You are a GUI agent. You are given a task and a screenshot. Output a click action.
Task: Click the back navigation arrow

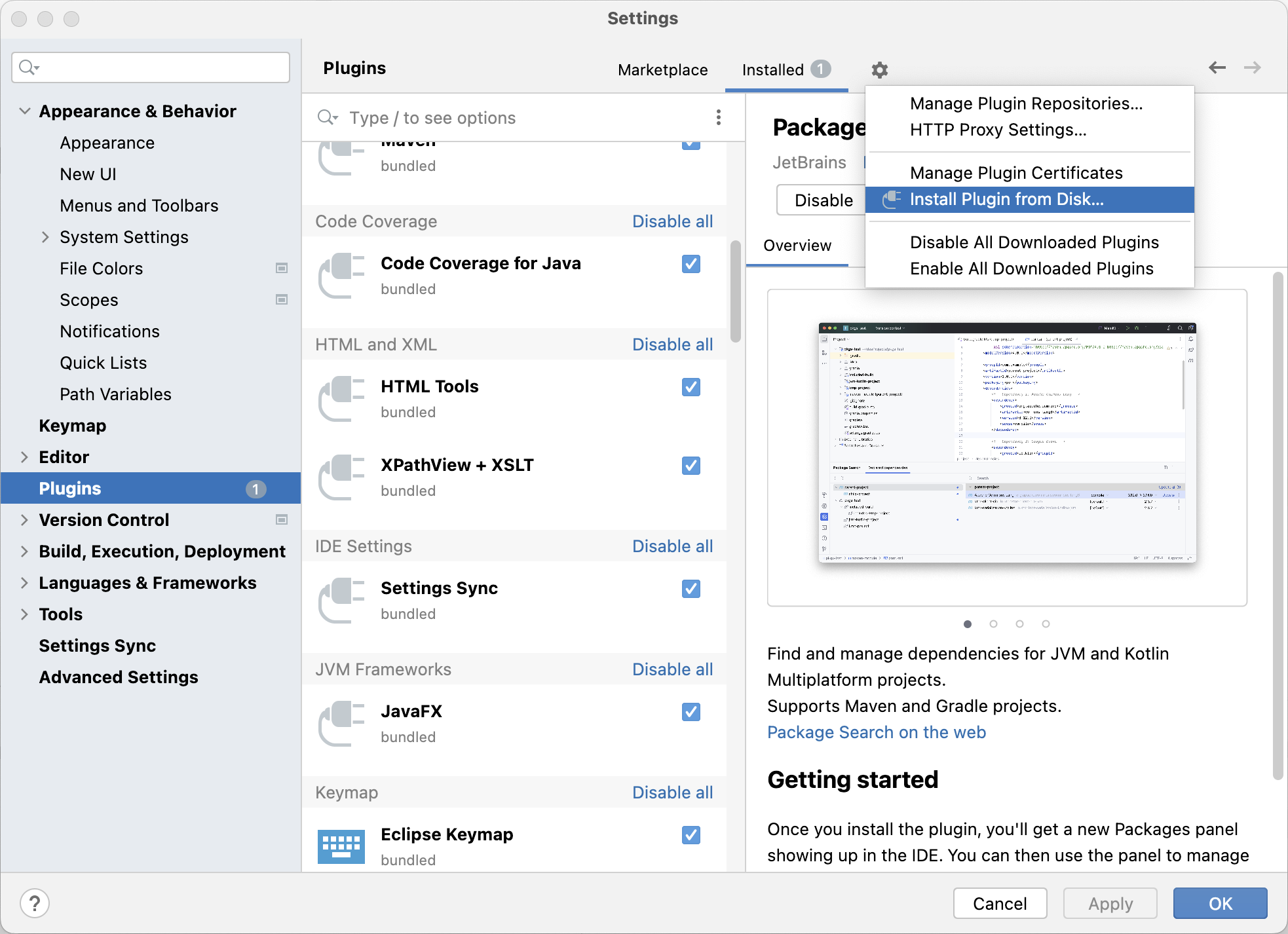click(1217, 67)
